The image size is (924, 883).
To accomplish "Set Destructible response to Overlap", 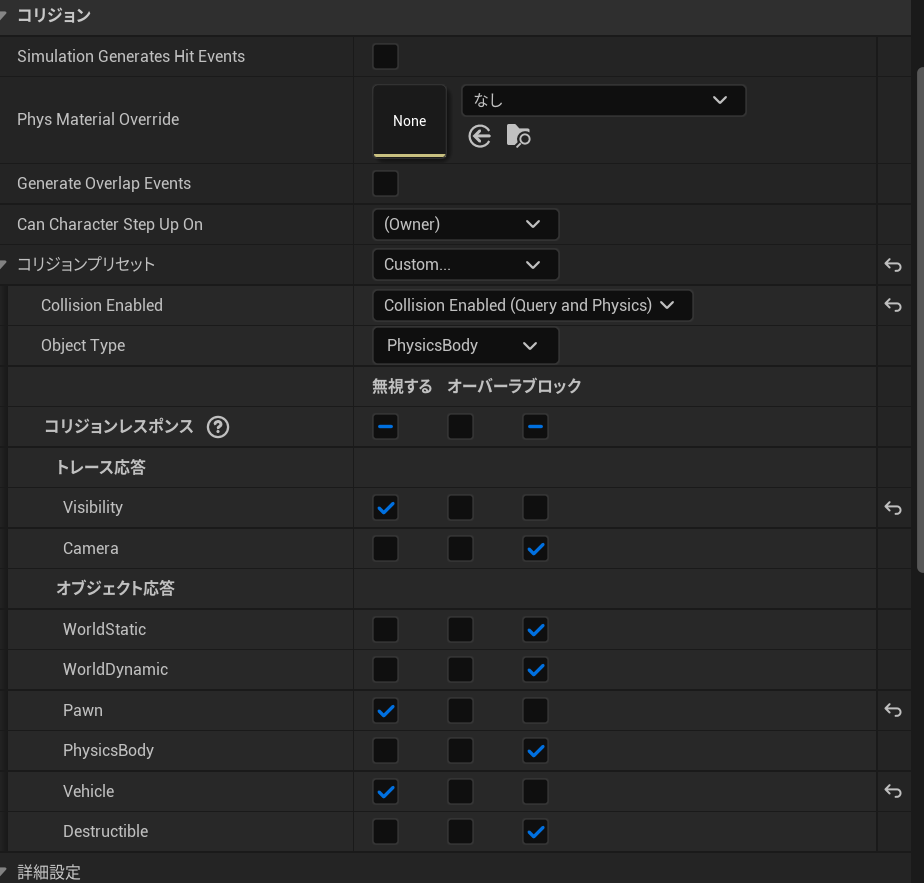I will point(460,832).
